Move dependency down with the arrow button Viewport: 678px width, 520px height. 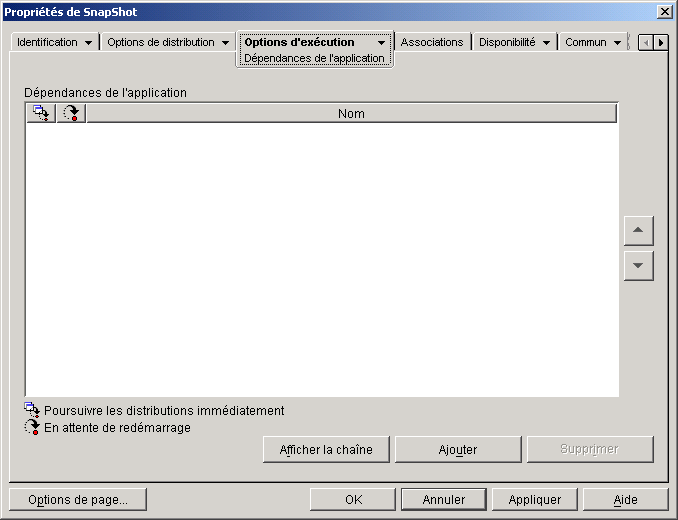coord(638,265)
